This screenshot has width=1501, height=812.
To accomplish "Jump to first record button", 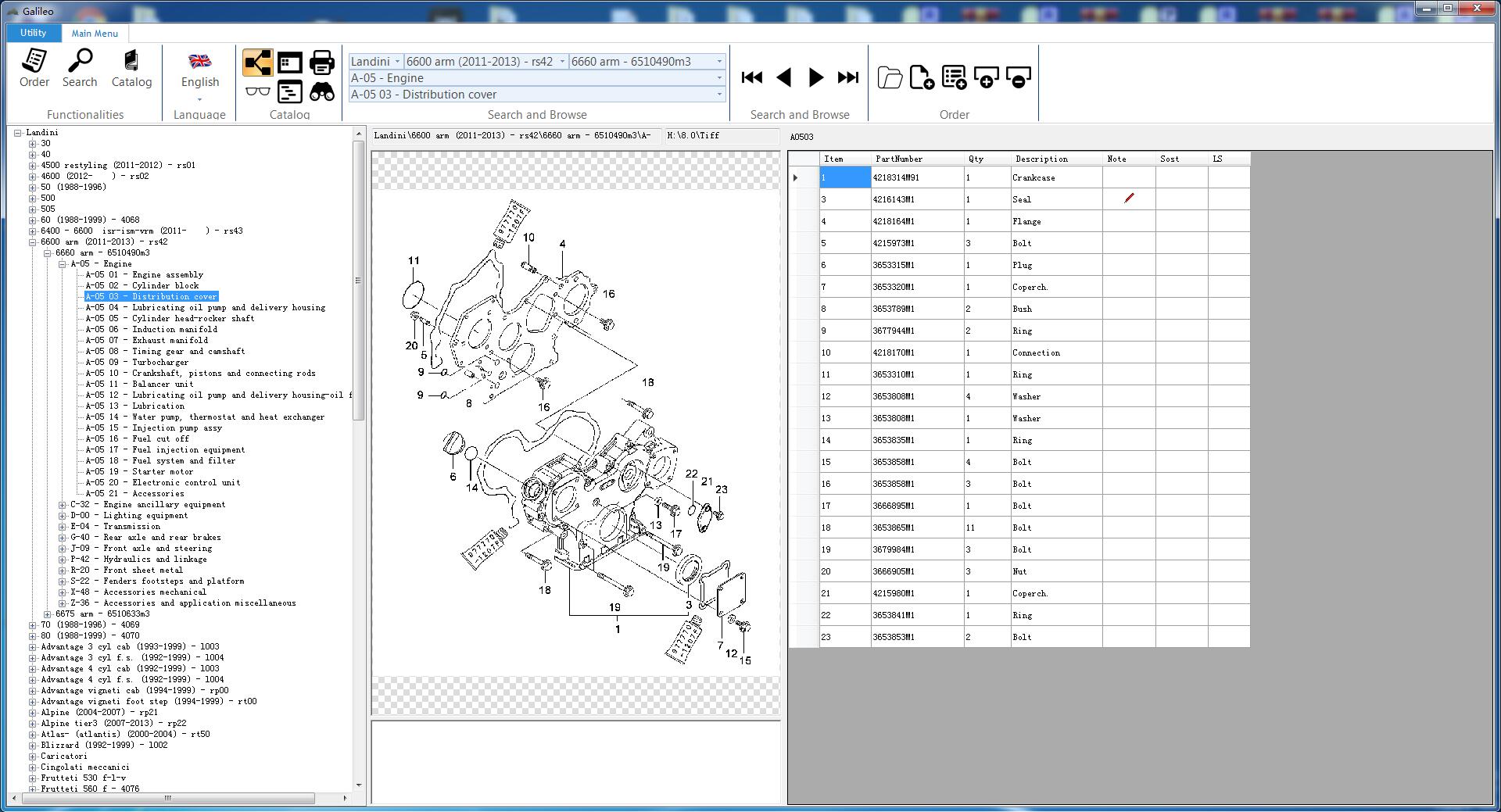I will pos(752,77).
